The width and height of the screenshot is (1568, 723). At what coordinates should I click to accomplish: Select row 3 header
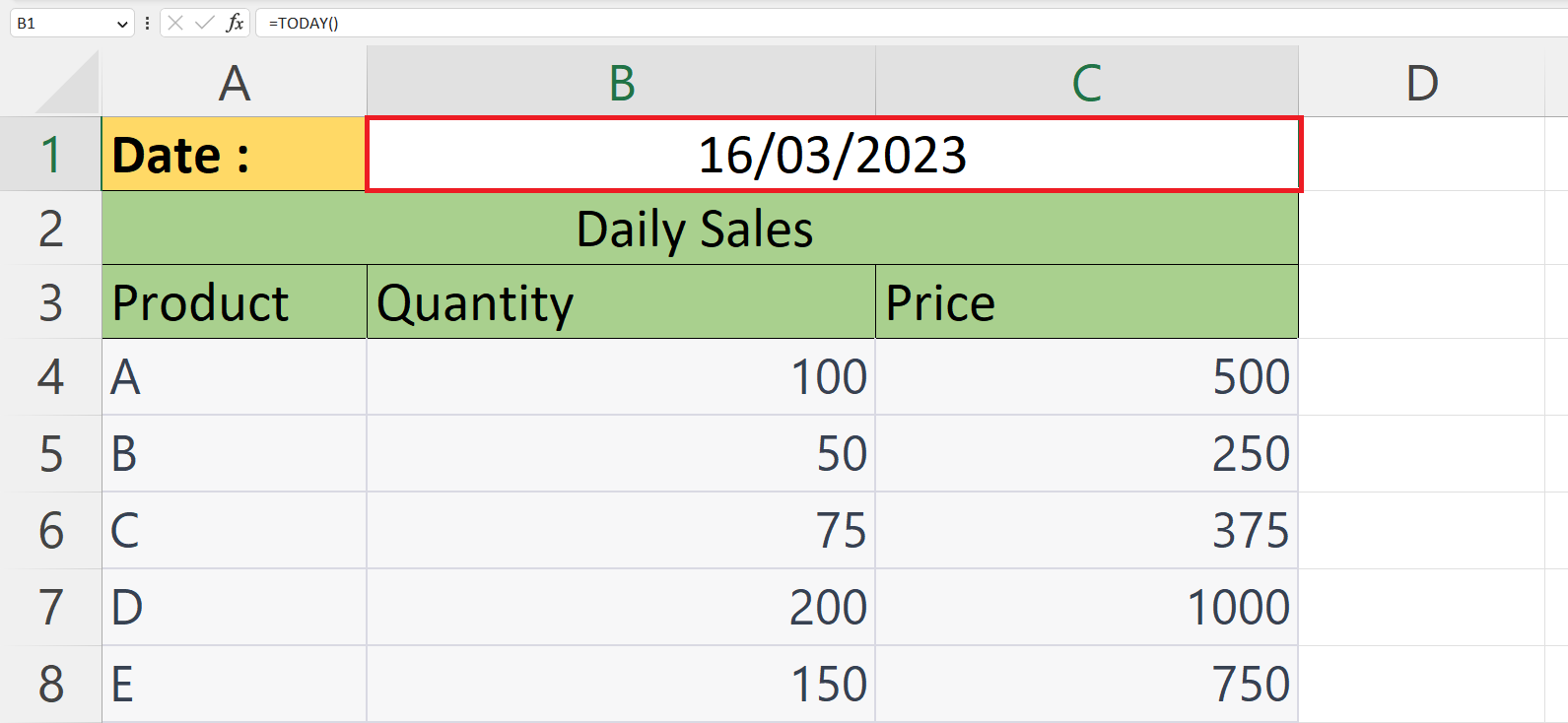pos(50,302)
